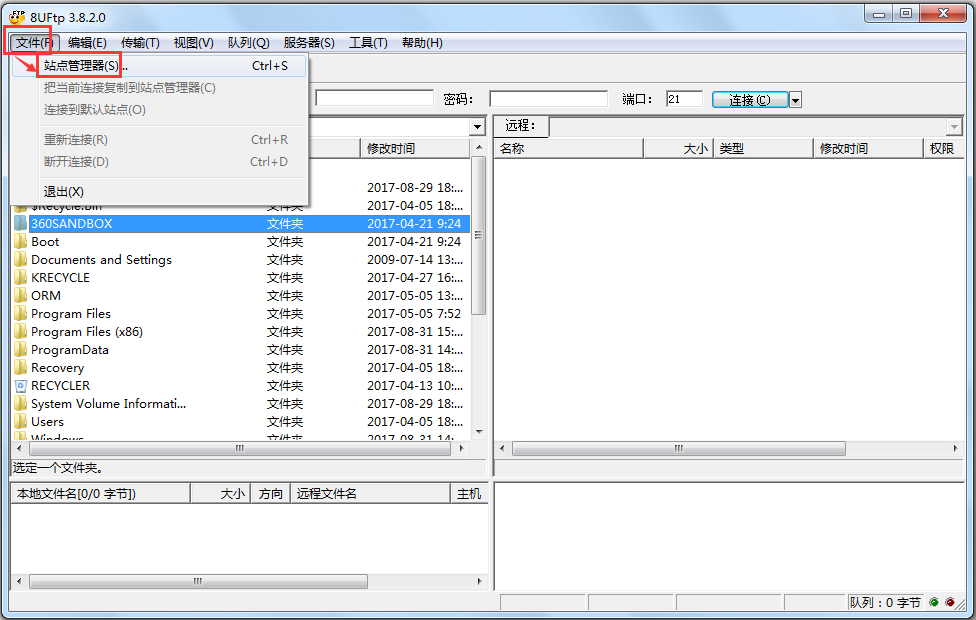Open the dropdown arrow beside the 连接 button
Viewport: 976px width, 620px height.
click(795, 100)
